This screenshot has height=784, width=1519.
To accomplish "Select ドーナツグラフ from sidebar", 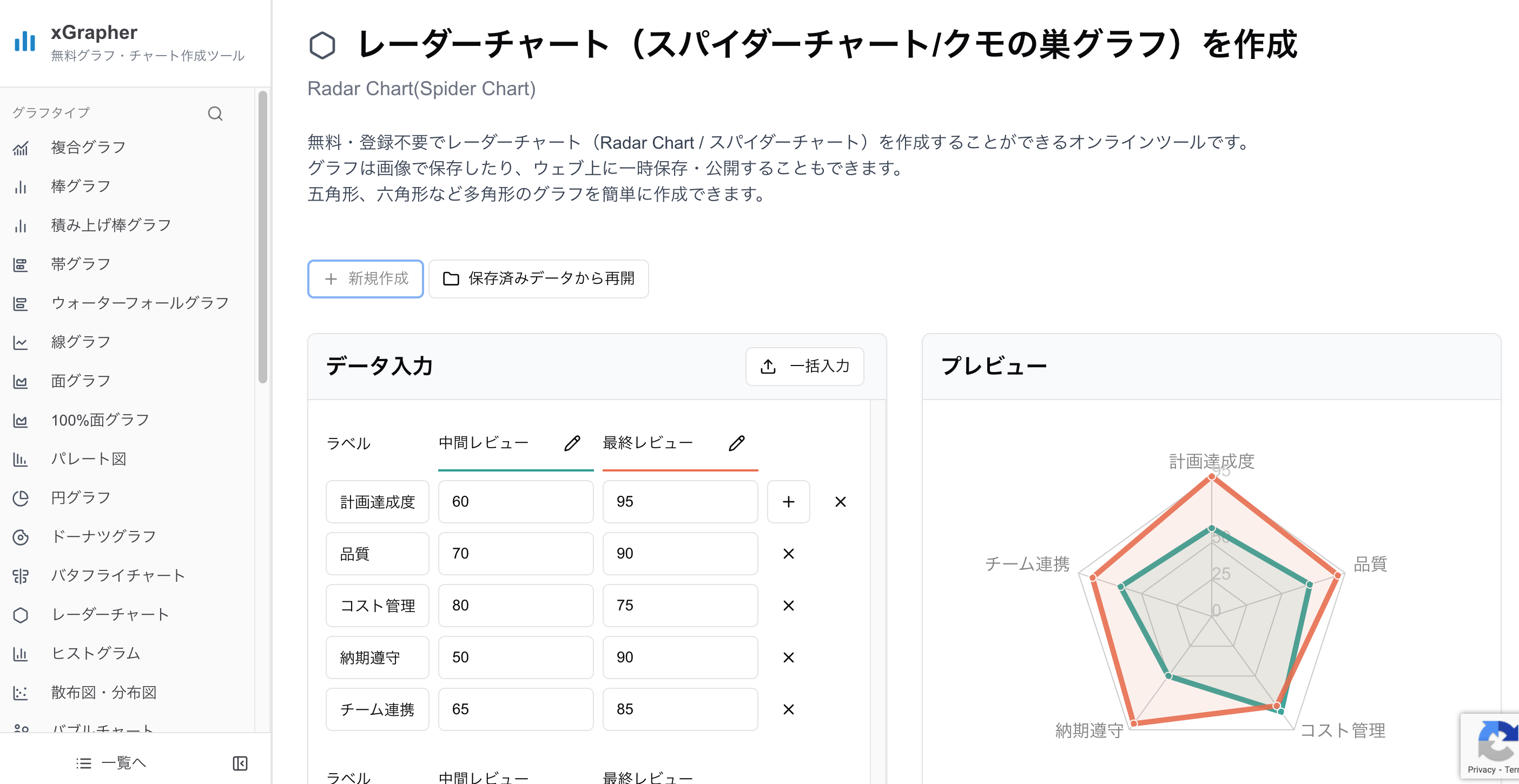I will pyautogui.click(x=103, y=537).
